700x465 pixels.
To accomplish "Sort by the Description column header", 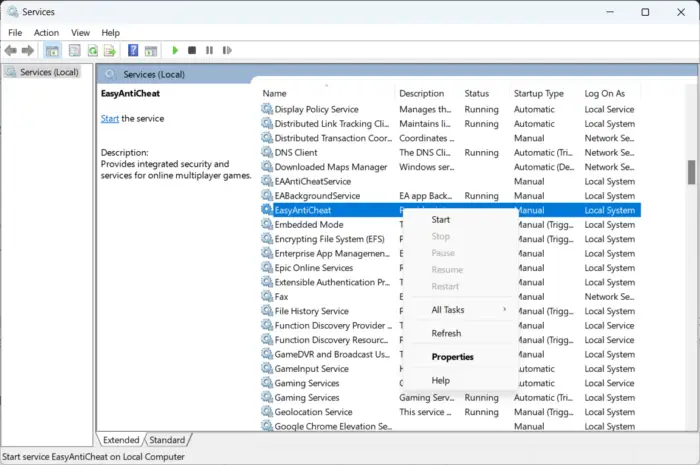I will (x=428, y=93).
